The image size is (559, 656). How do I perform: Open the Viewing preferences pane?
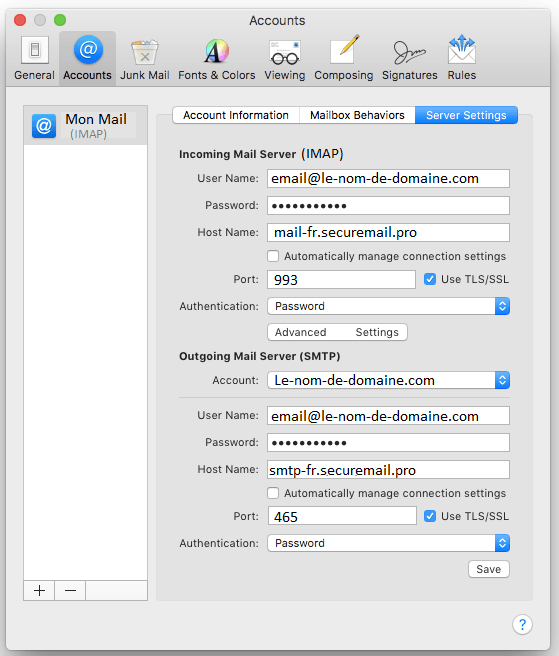pyautogui.click(x=285, y=58)
